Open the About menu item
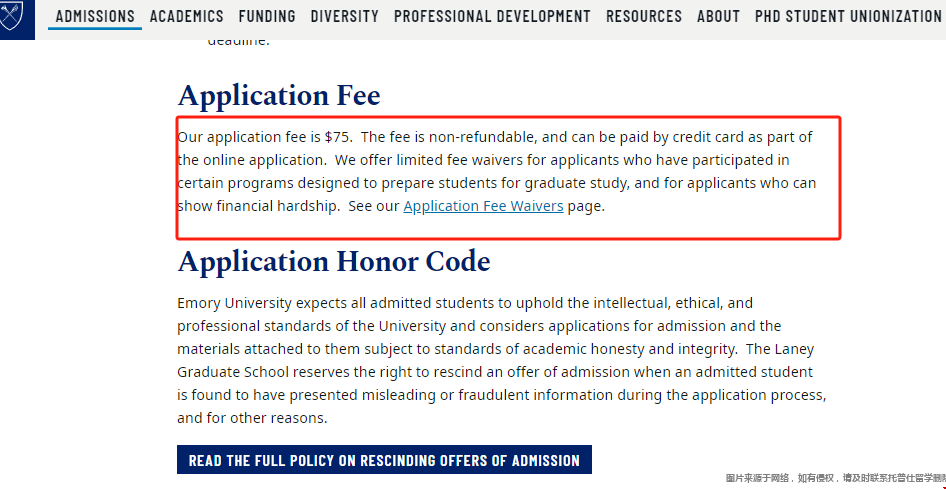946x489 pixels. click(x=718, y=16)
